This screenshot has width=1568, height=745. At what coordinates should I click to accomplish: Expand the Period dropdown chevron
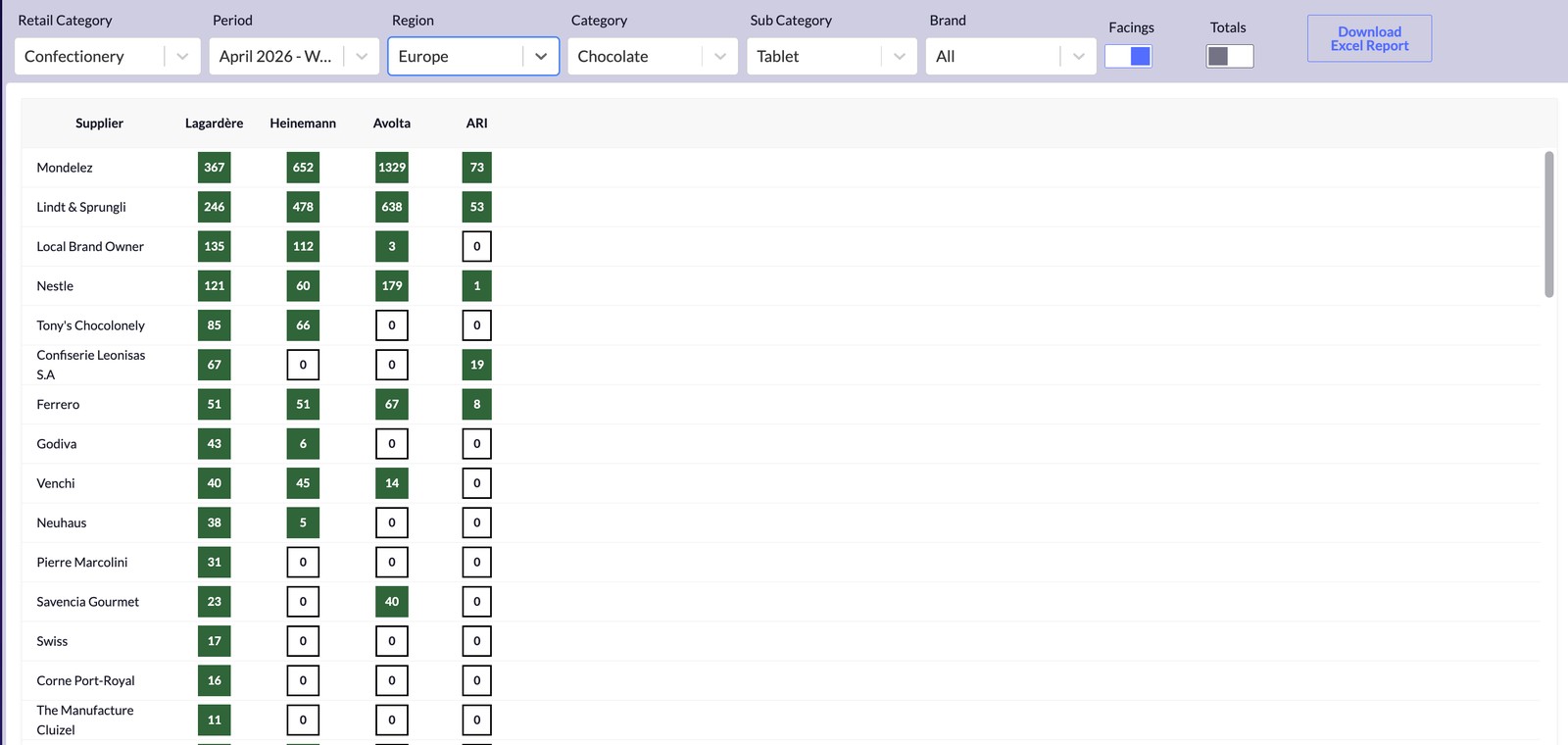[362, 57]
